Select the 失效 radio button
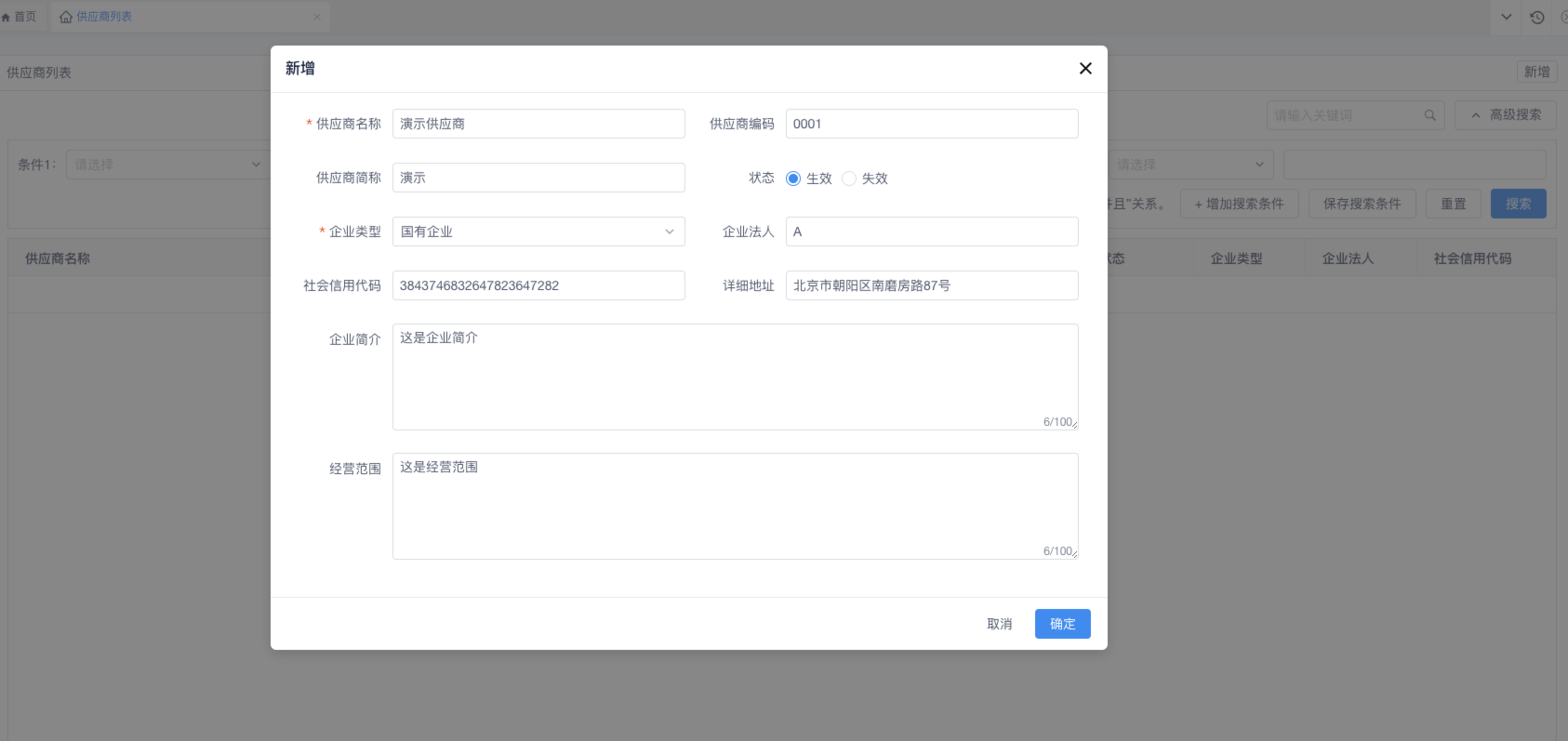1568x741 pixels. (x=849, y=179)
